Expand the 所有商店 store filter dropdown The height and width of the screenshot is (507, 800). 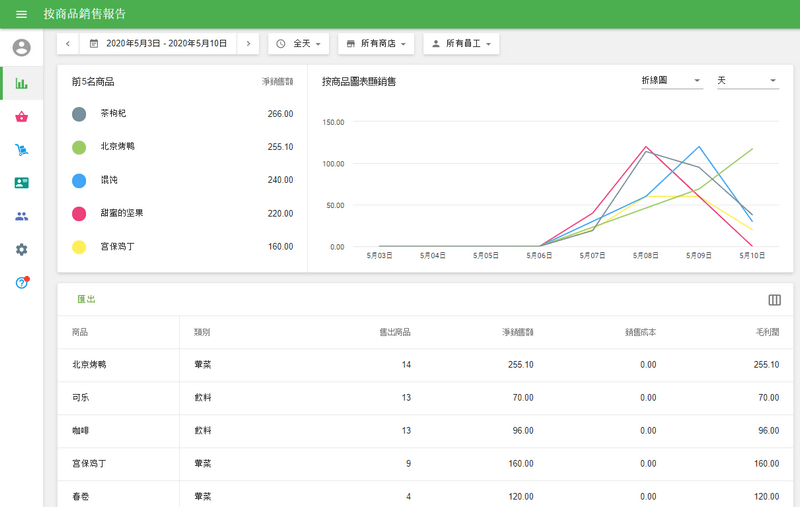click(x=376, y=44)
